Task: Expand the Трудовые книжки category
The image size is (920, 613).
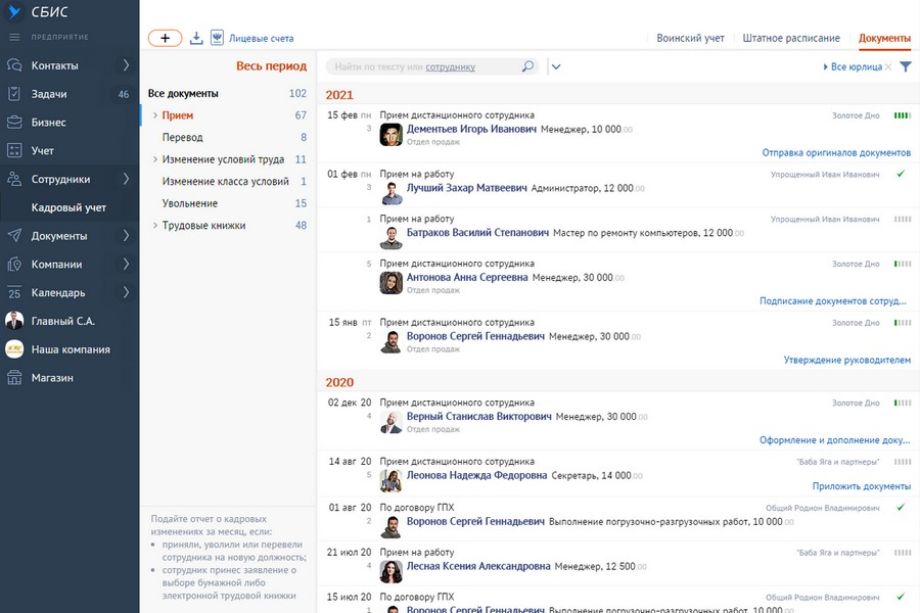Action: click(155, 226)
